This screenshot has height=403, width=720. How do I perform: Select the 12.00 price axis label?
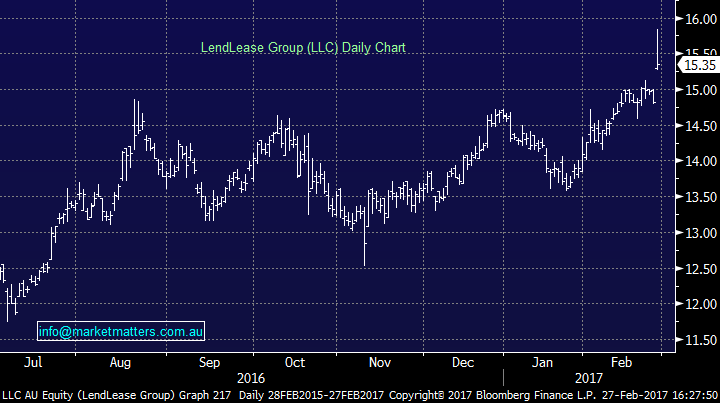point(701,304)
